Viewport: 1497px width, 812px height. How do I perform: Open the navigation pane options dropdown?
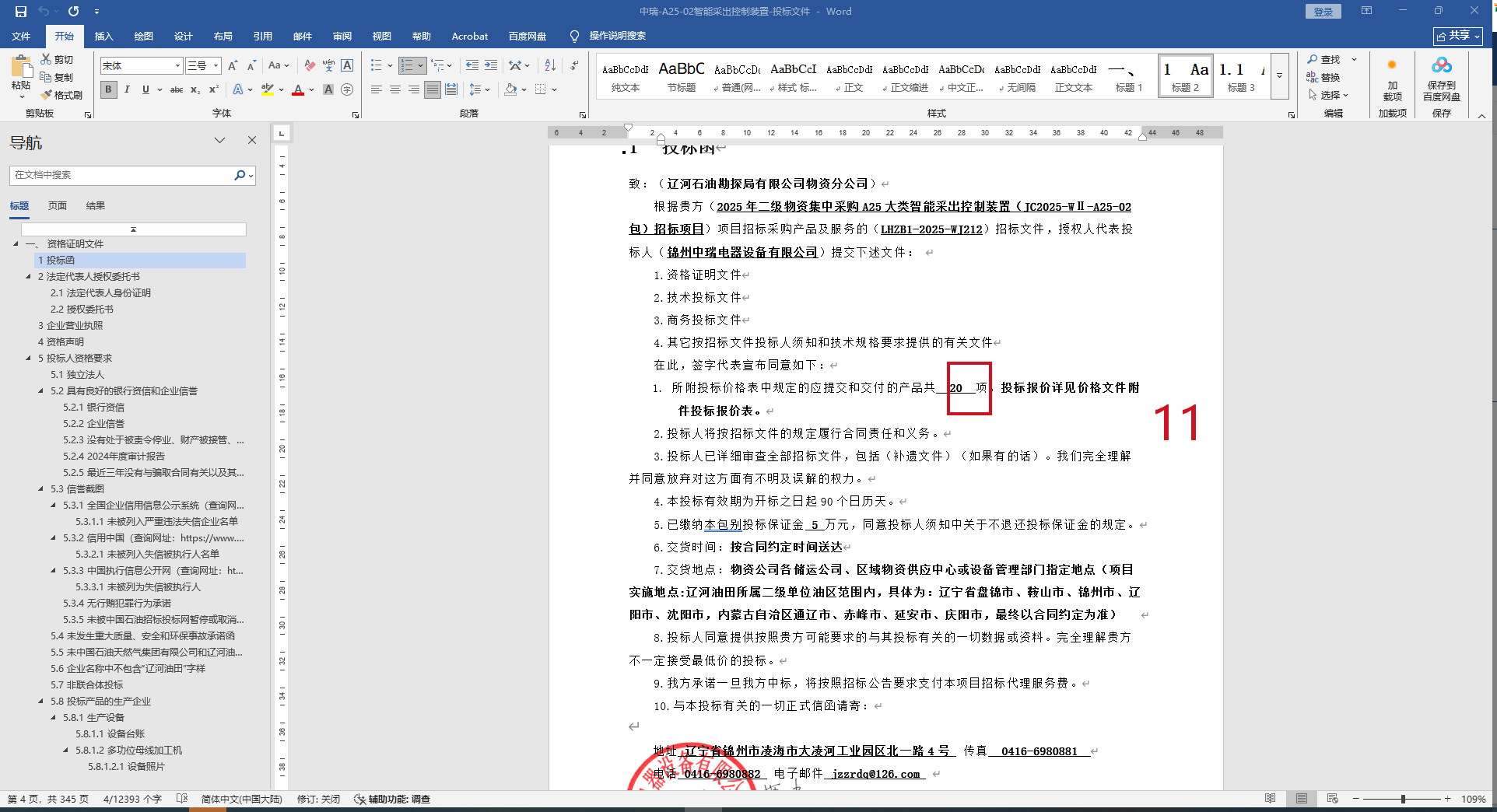tap(220, 141)
